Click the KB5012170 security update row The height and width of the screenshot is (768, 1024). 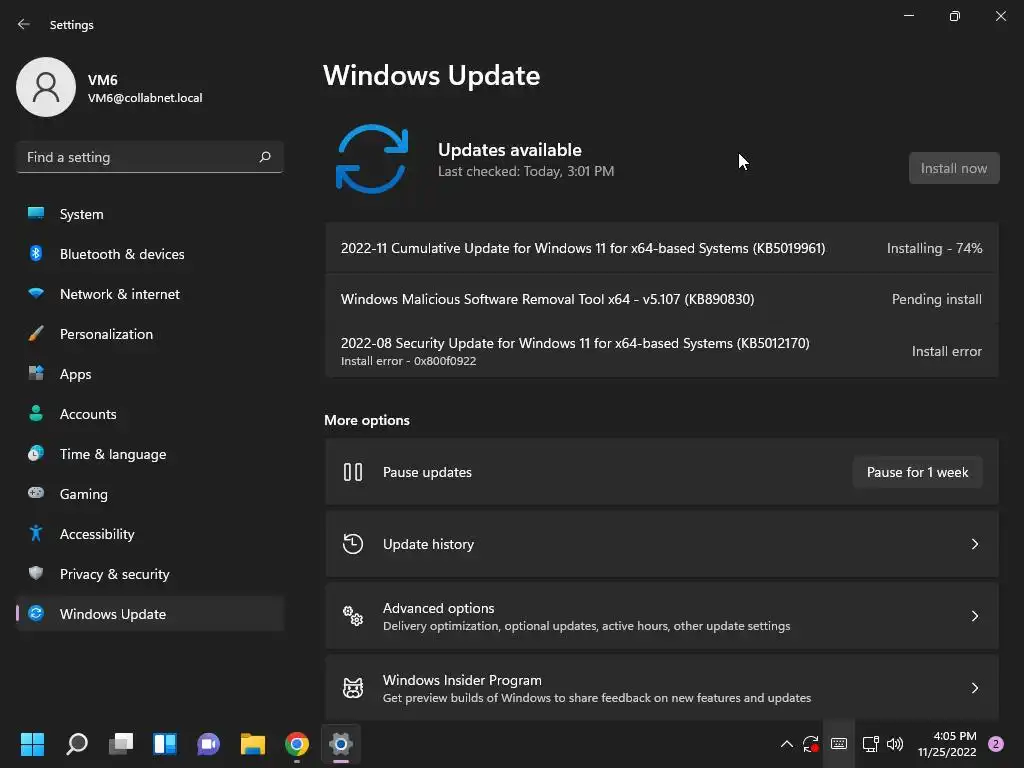pos(662,351)
